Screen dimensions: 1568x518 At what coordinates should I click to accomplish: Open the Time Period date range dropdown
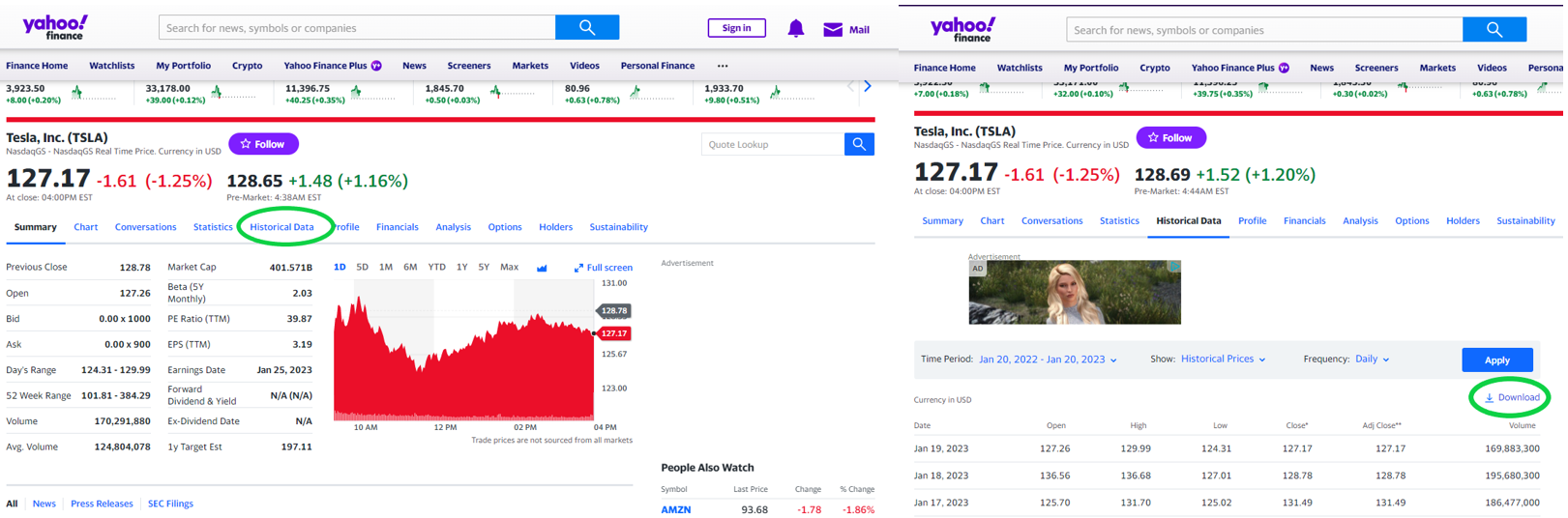point(1048,359)
